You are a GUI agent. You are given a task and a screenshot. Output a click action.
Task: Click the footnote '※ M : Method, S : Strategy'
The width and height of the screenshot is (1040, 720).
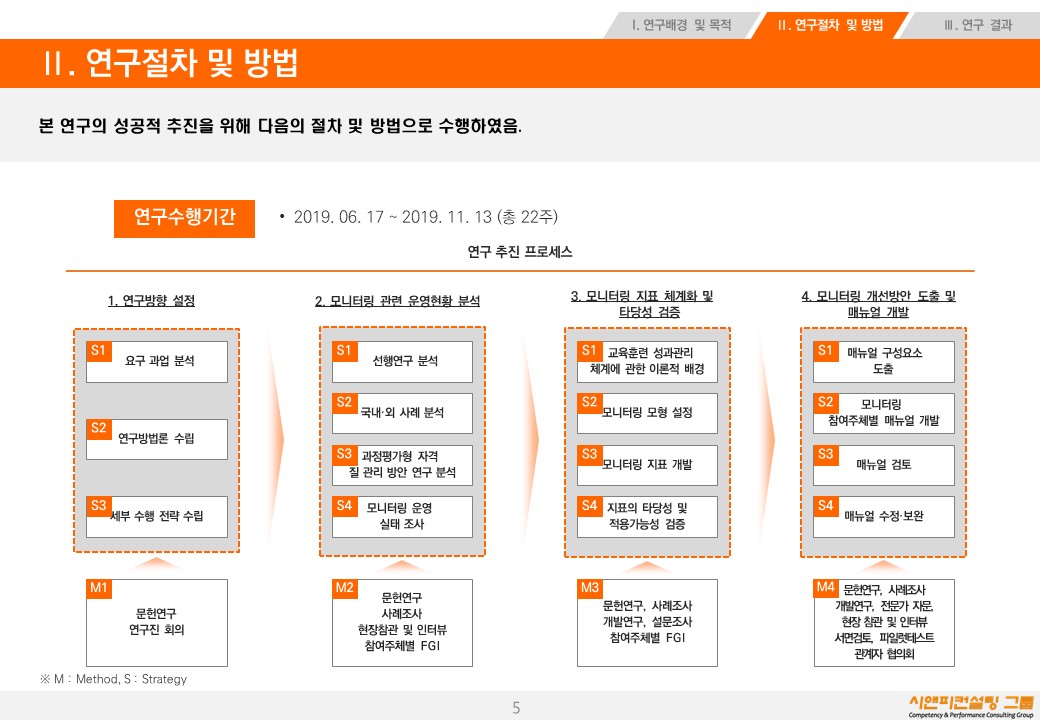113,679
